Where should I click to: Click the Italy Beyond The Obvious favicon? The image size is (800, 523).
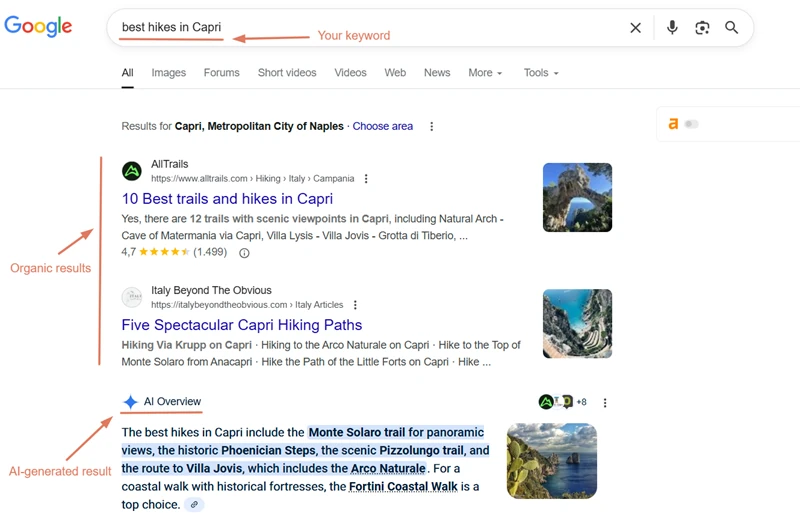132,297
